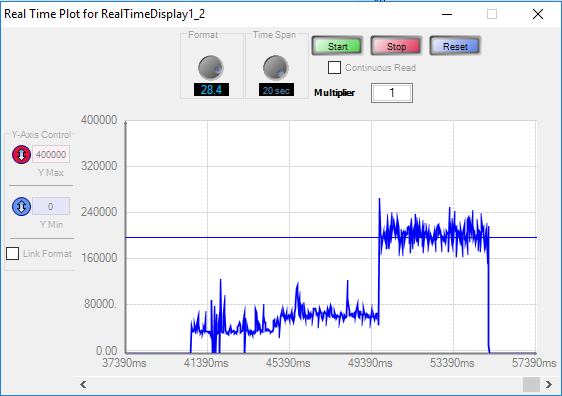Screen dimensions: 562x396
Task: Select the Y Max value field 400000
Action: (51, 154)
